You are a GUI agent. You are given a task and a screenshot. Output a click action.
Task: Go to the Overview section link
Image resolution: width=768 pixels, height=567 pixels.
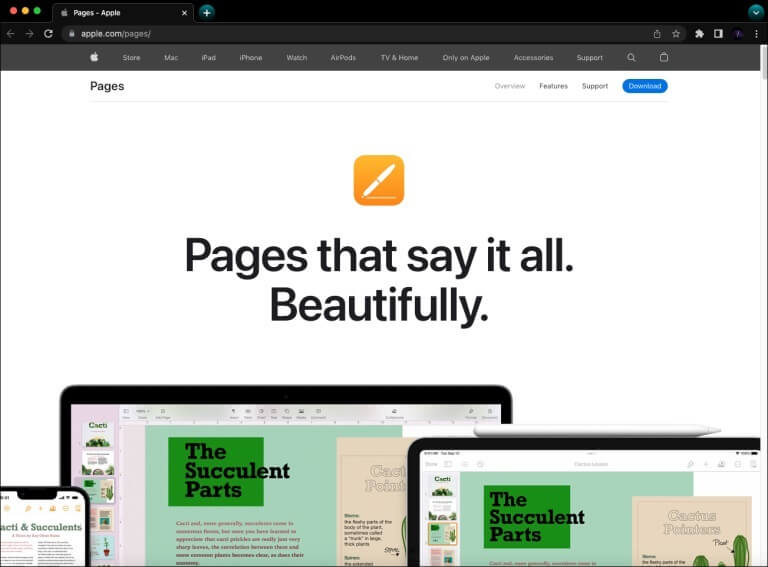tap(510, 86)
